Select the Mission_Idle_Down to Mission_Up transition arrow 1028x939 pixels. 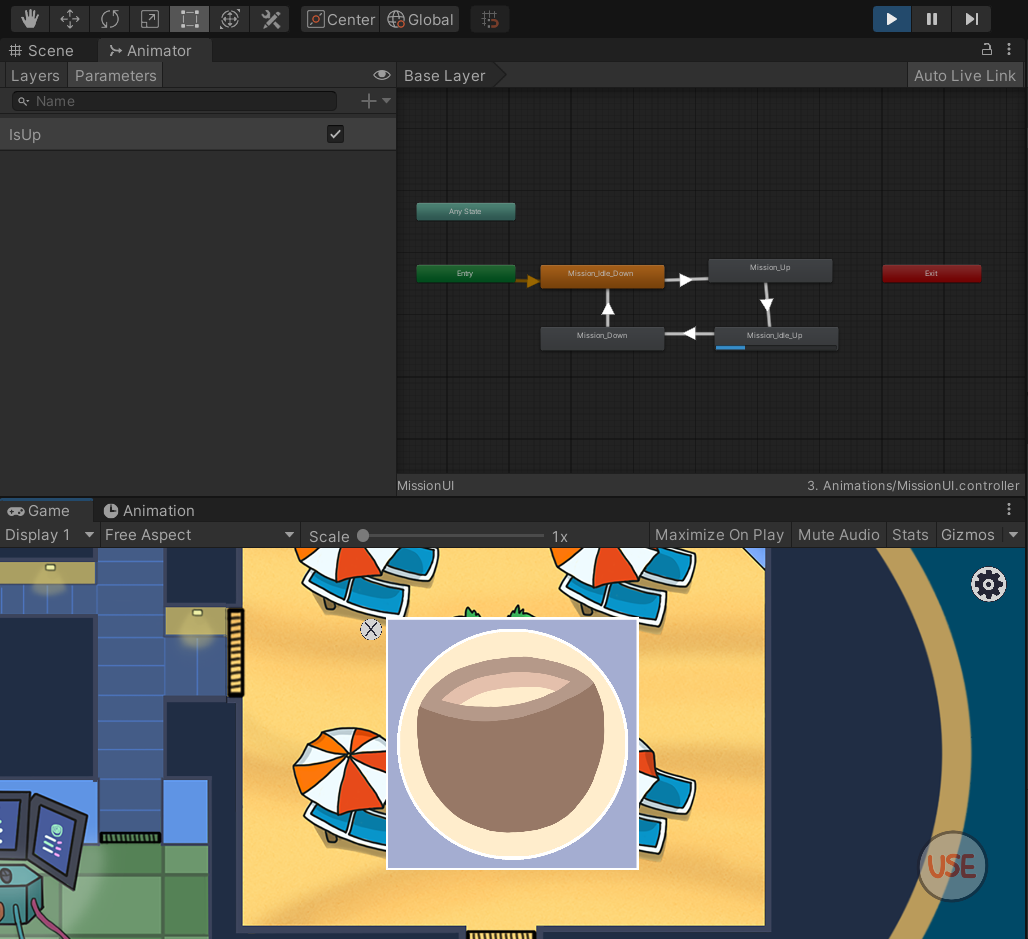pyautogui.click(x=686, y=280)
